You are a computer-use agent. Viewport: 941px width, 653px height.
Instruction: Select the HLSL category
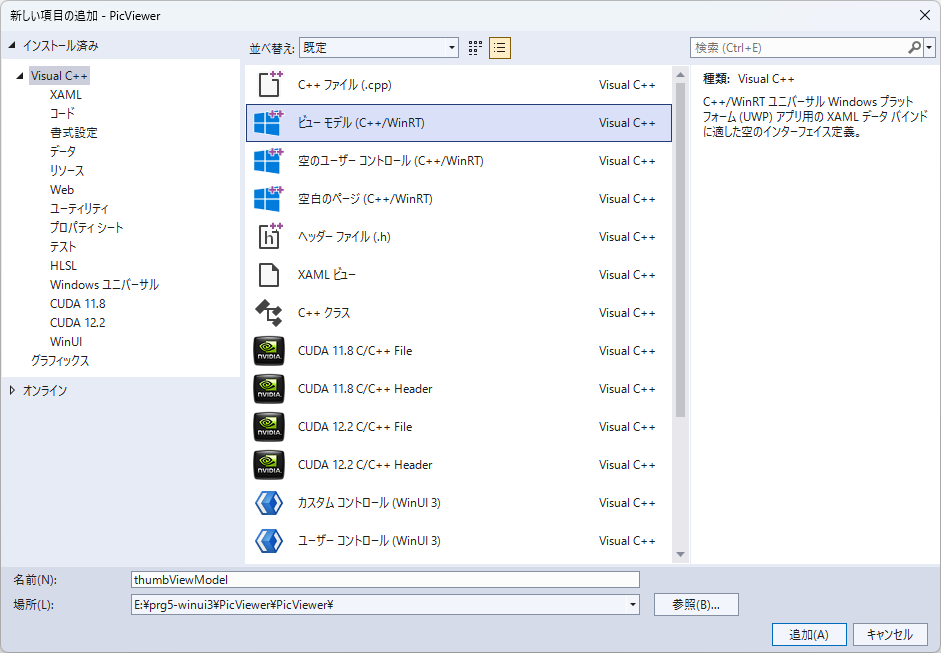tap(63, 266)
